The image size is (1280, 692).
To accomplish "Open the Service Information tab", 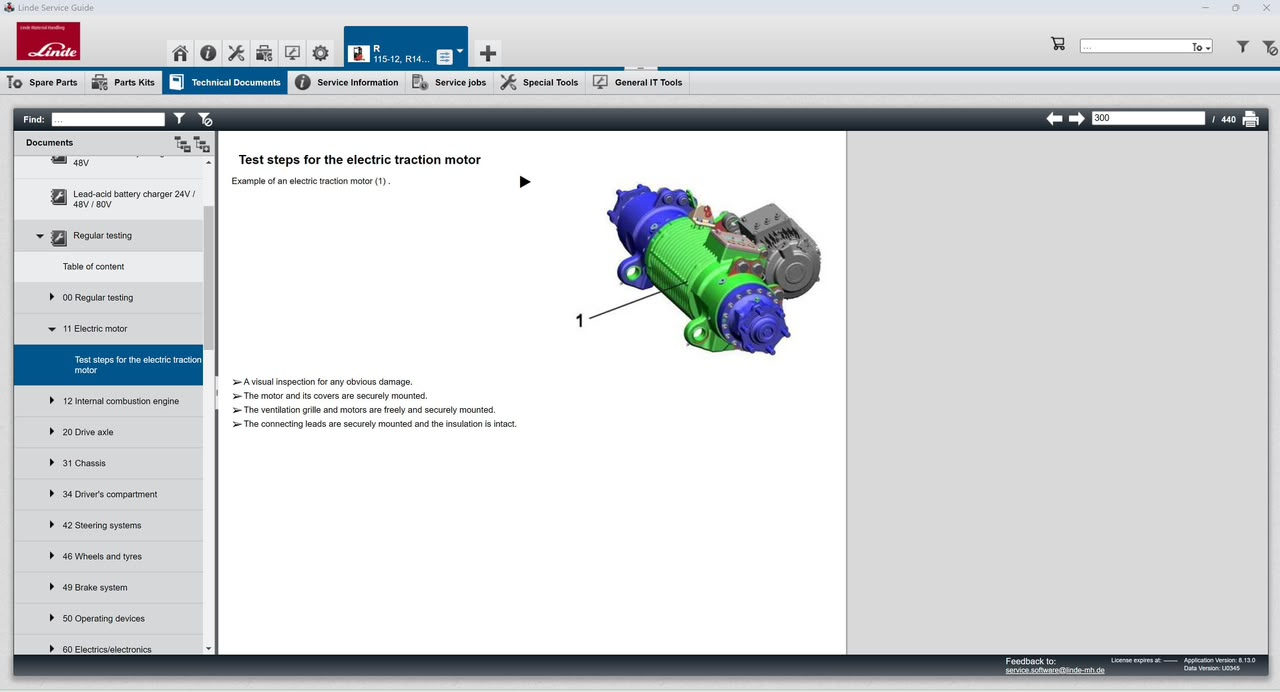I will [346, 83].
